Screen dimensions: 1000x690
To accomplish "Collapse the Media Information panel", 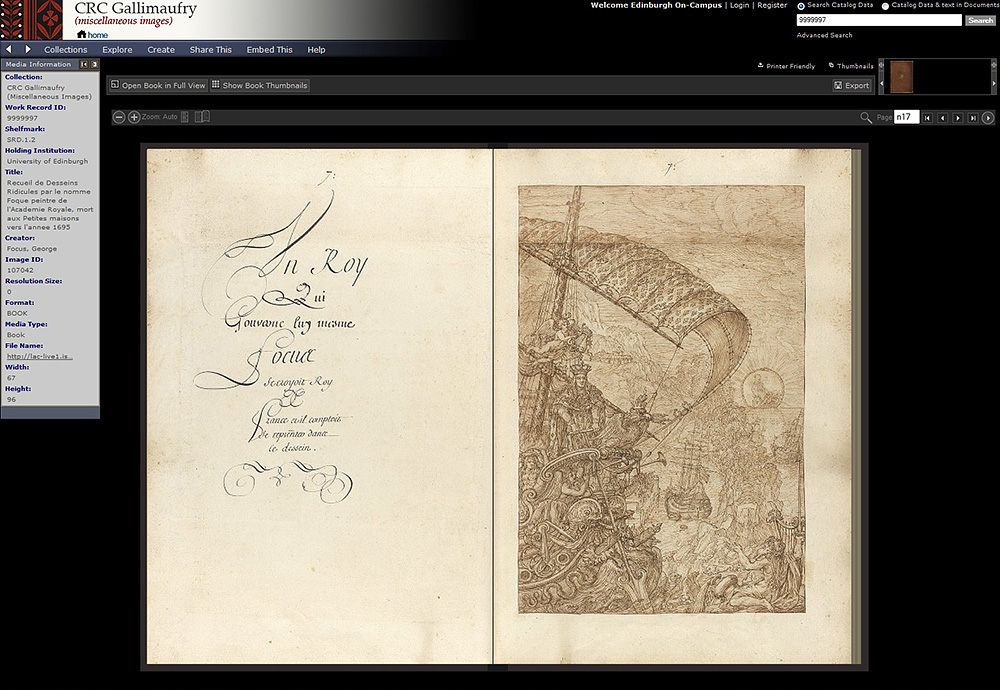I will [x=84, y=64].
